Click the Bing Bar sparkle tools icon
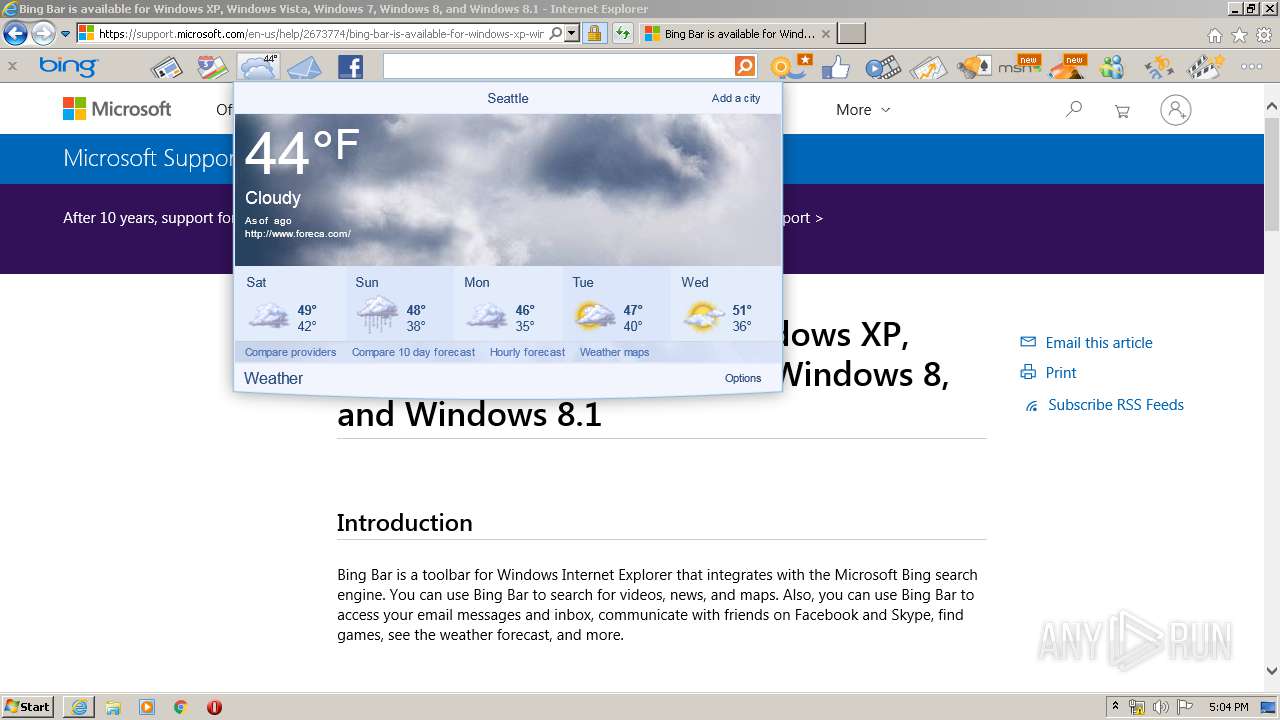The width and height of the screenshot is (1280, 720). point(1159,67)
